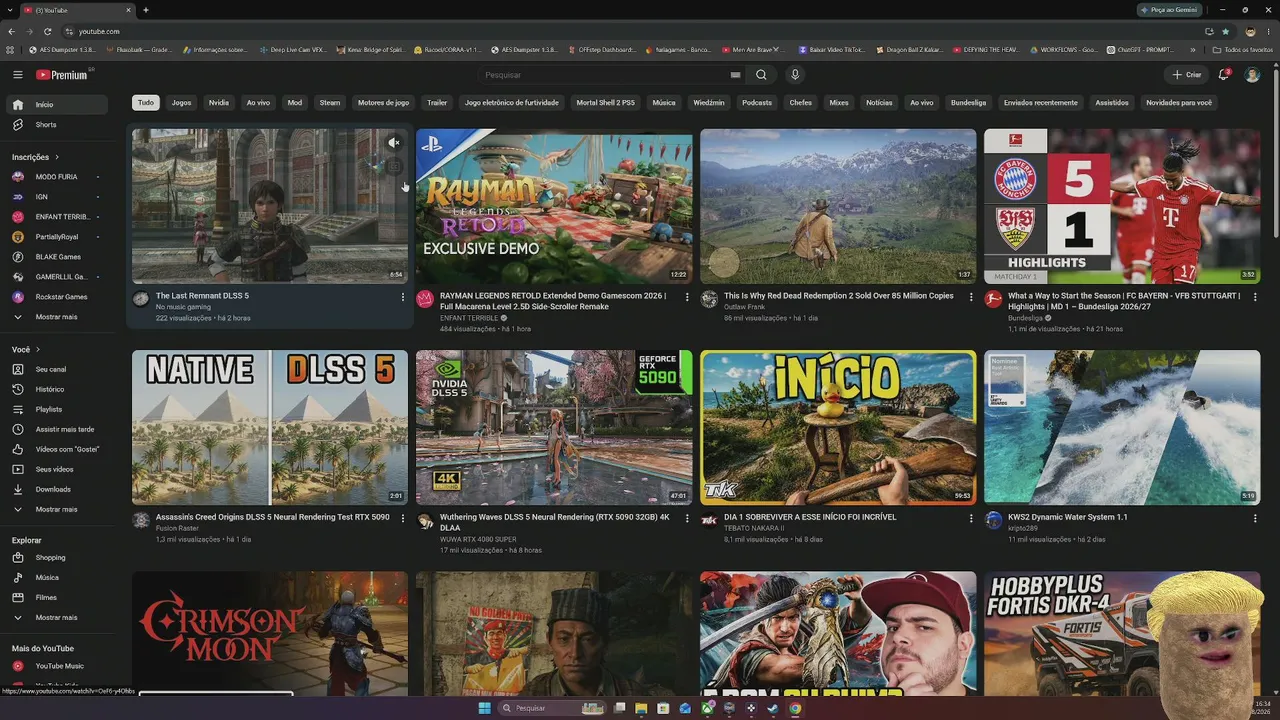Viewport: 1280px width, 720px height.
Task: Select the Mortal Shell 2 PS5 chip
Action: click(x=606, y=103)
